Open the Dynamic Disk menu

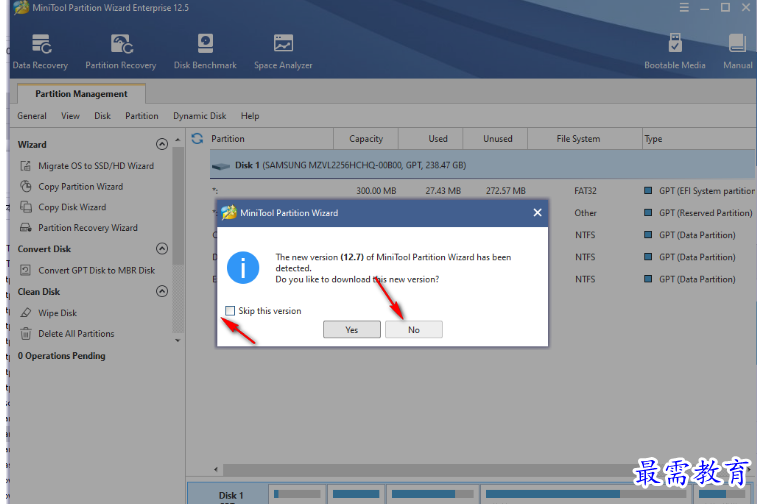click(x=200, y=116)
